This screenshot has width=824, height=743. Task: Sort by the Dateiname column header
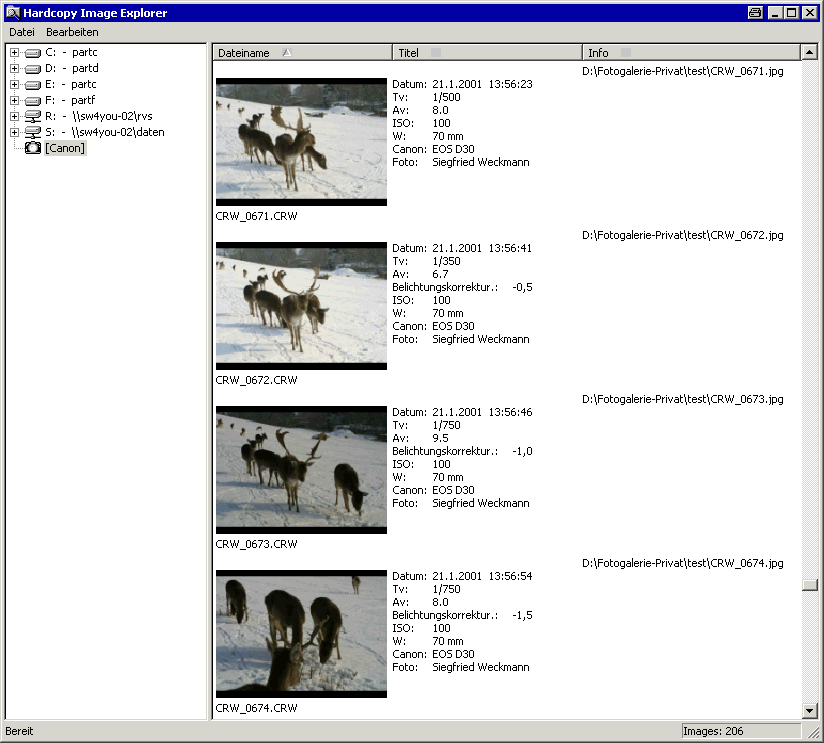[302, 53]
